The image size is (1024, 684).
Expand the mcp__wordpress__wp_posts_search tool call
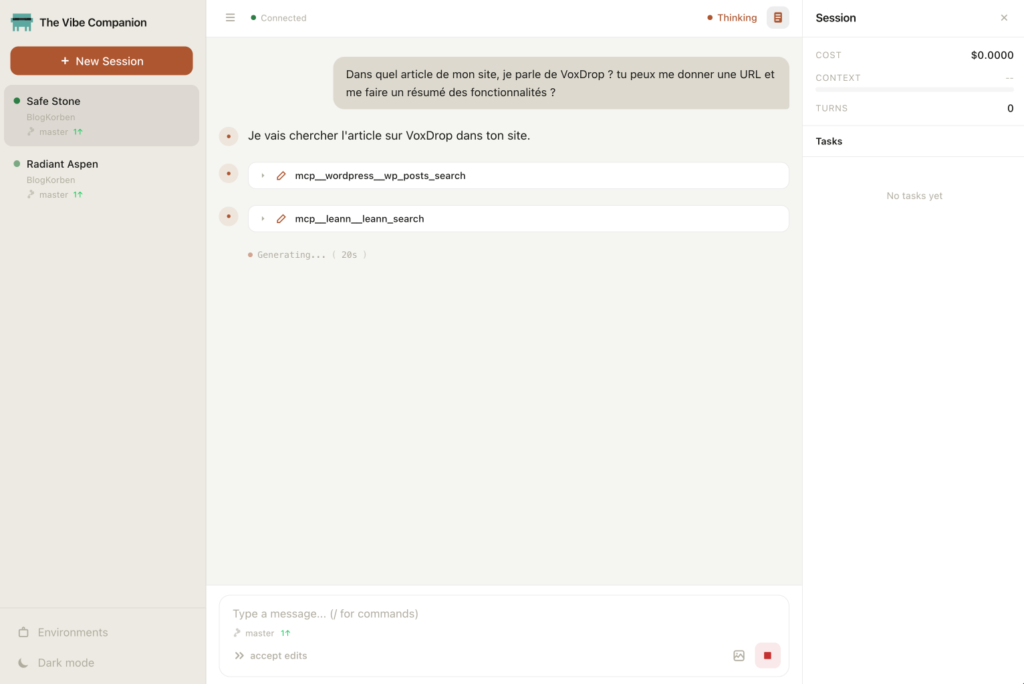coord(380,176)
